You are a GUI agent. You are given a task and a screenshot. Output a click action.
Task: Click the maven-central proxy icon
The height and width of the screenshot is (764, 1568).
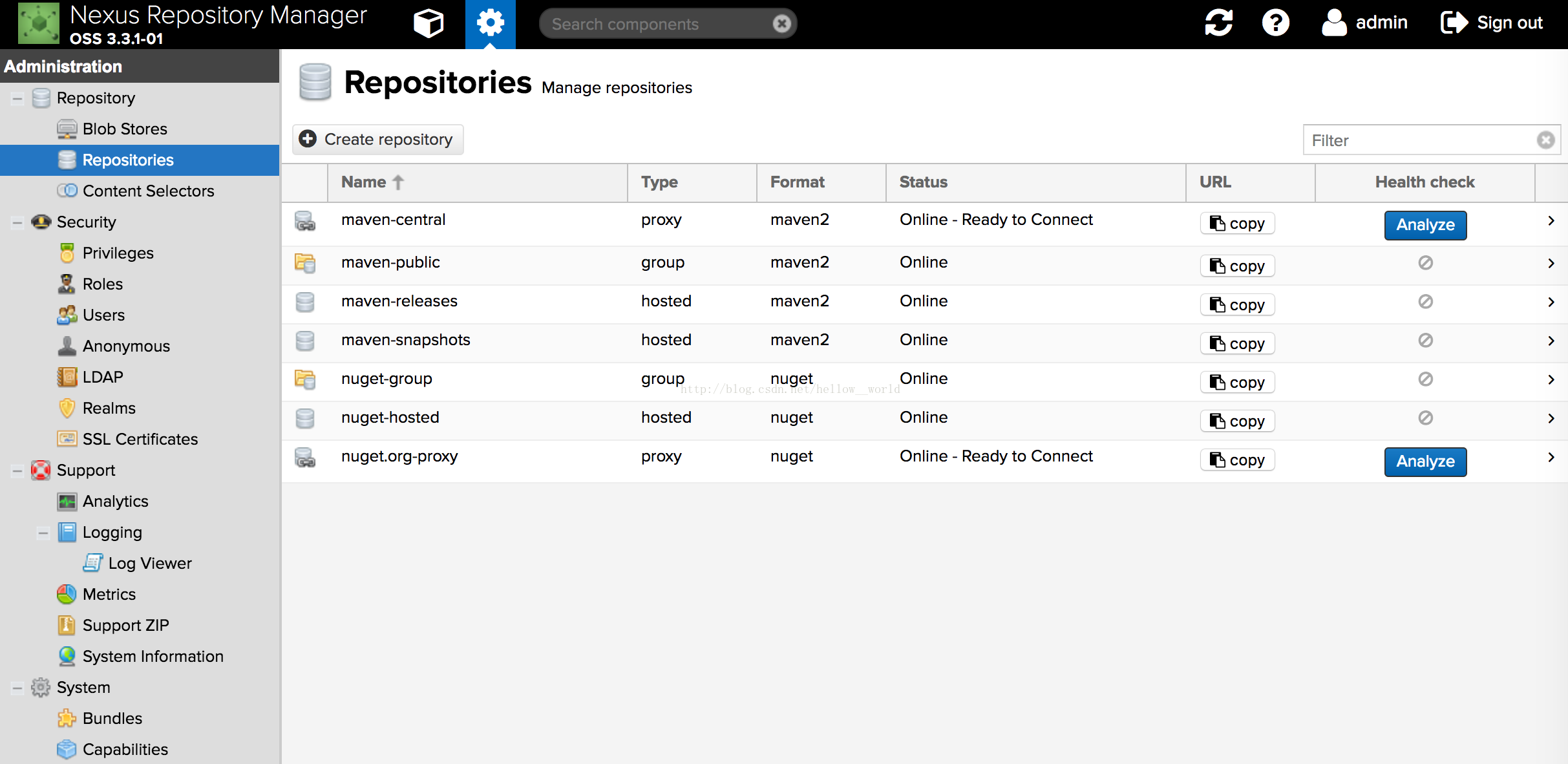[x=305, y=221]
